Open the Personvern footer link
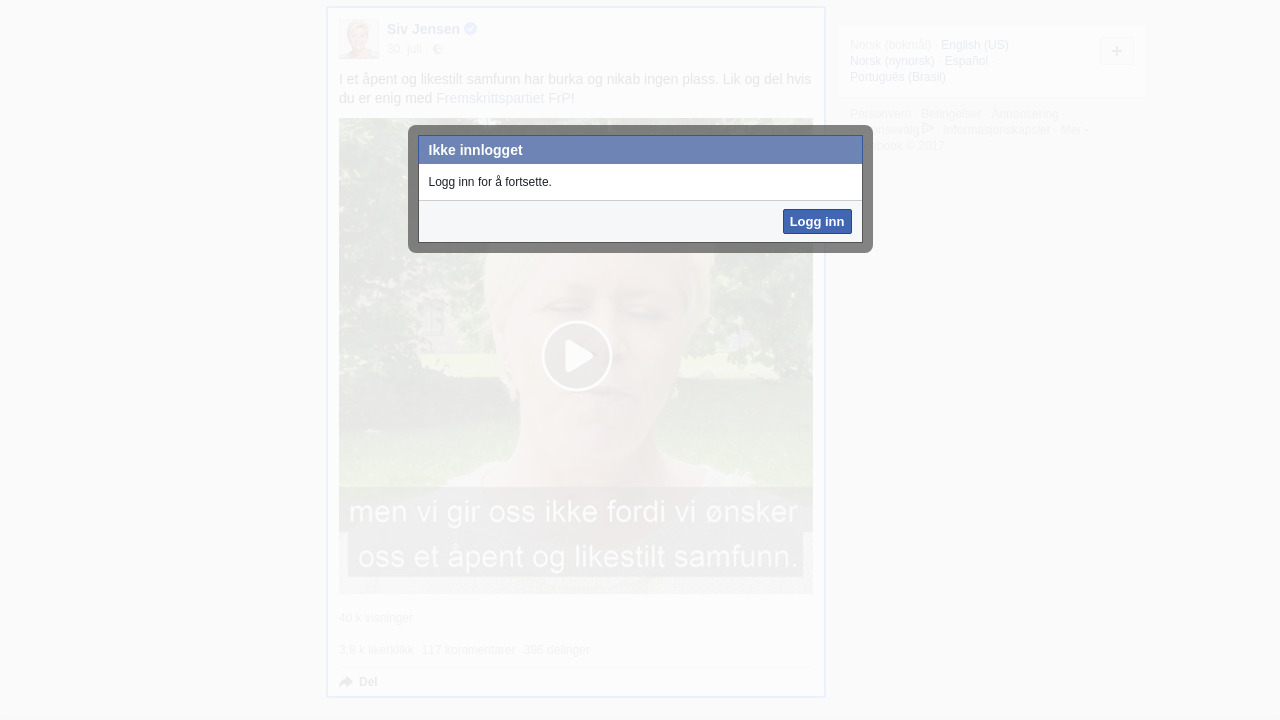Image resolution: width=1280 pixels, height=720 pixels. 880,114
